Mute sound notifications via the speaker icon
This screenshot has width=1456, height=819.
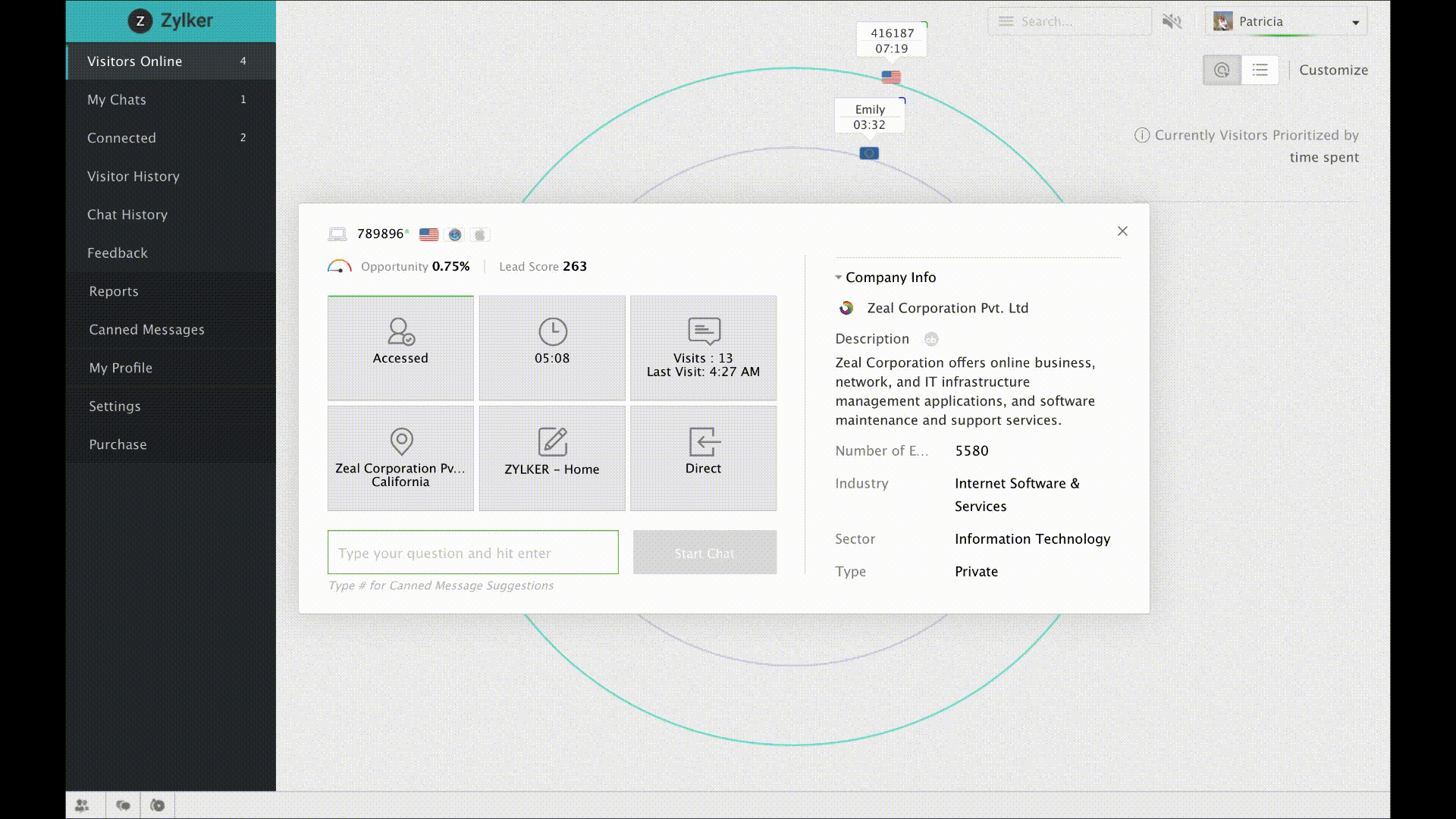click(x=1172, y=21)
